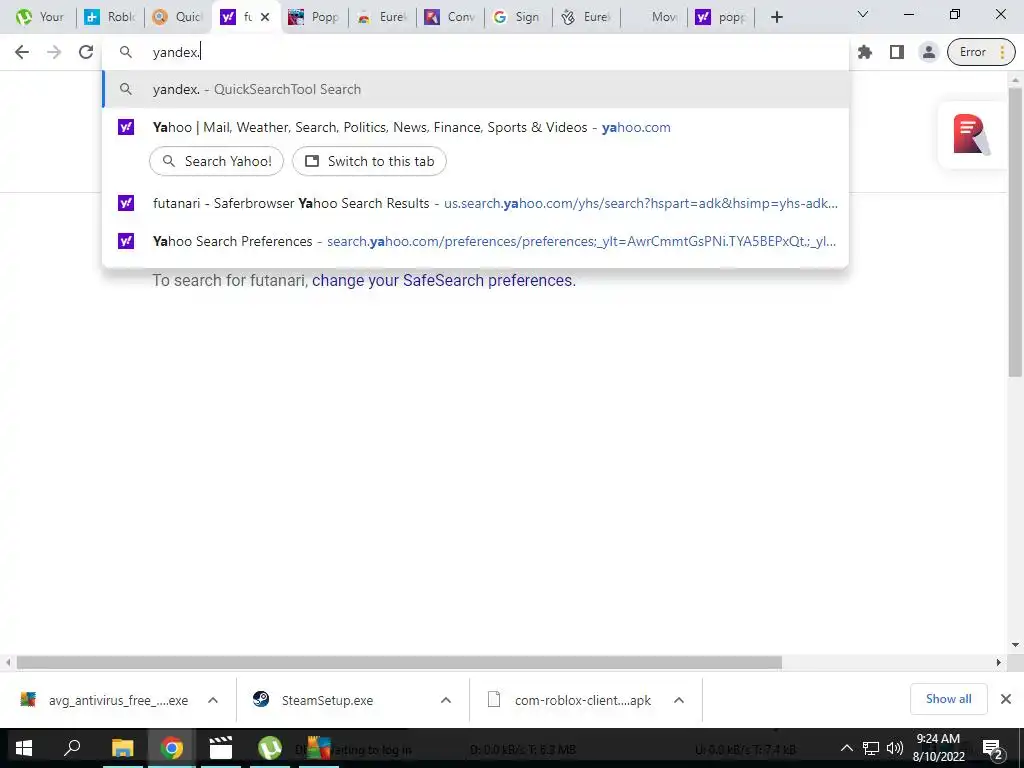
Task: Click the vertical scrollbar thumb
Action: point(1015,232)
